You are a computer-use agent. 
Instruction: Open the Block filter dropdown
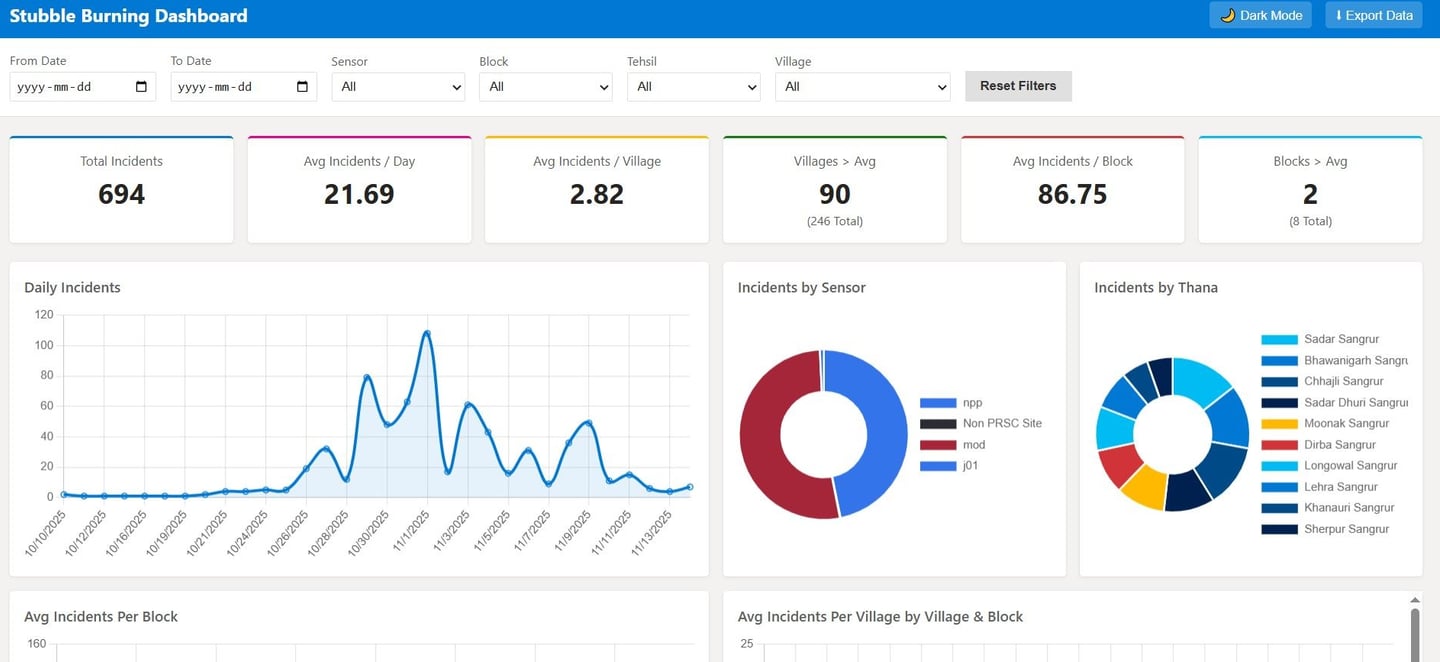tap(546, 87)
